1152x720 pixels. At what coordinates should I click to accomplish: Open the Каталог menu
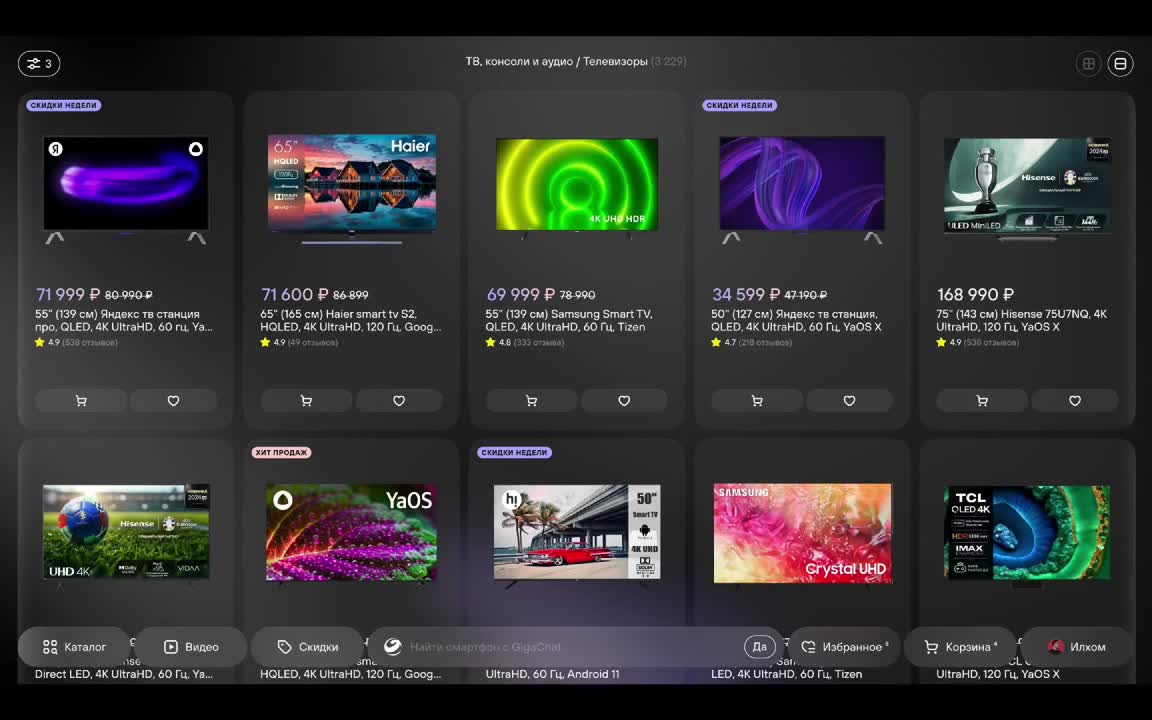coord(74,647)
